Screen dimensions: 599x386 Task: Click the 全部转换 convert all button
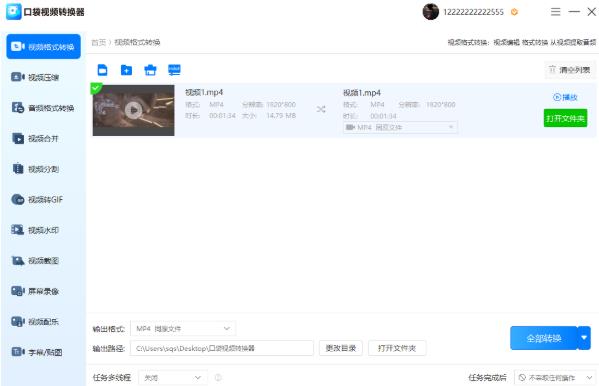544,338
